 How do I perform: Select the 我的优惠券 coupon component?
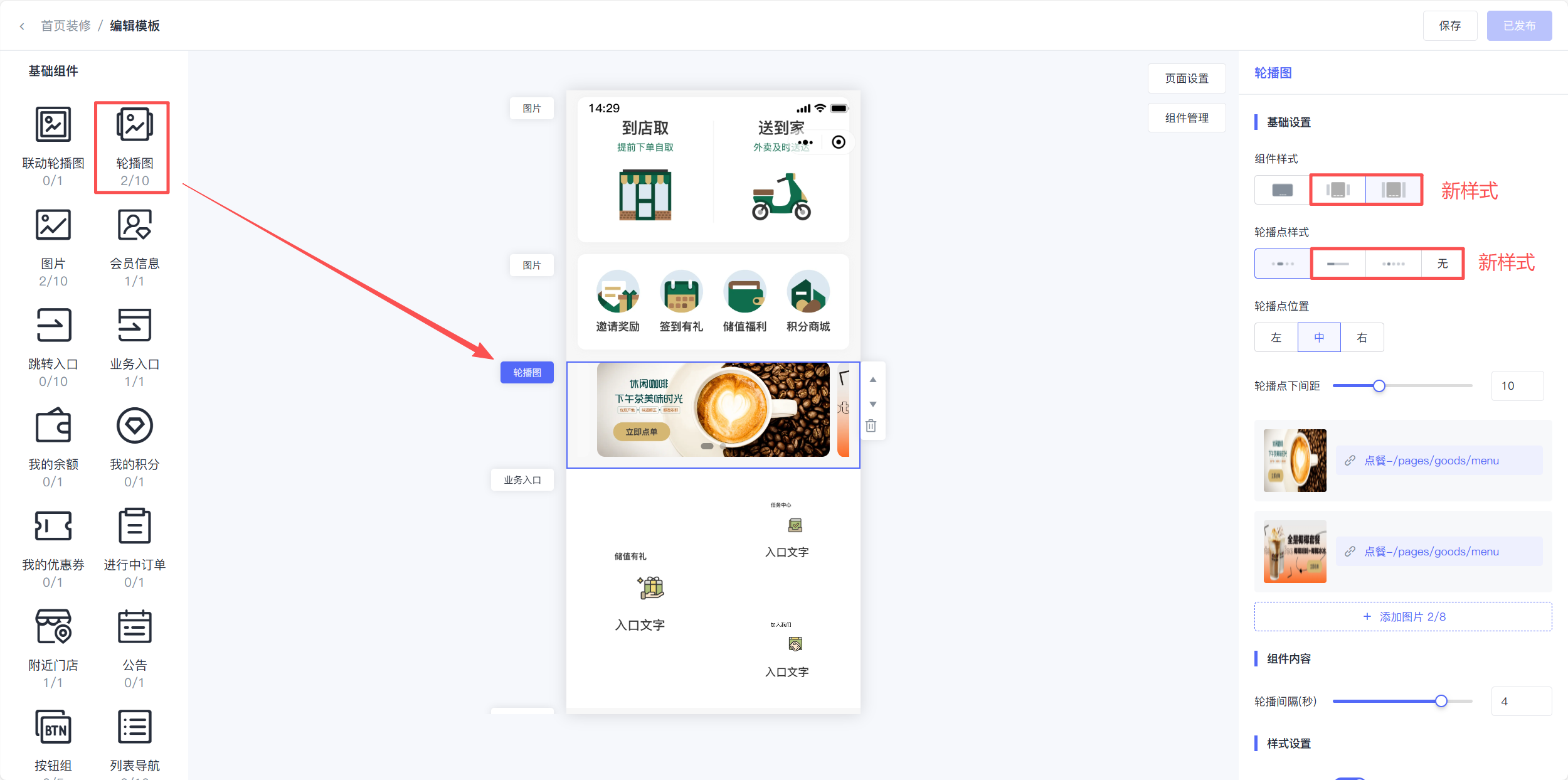[53, 526]
